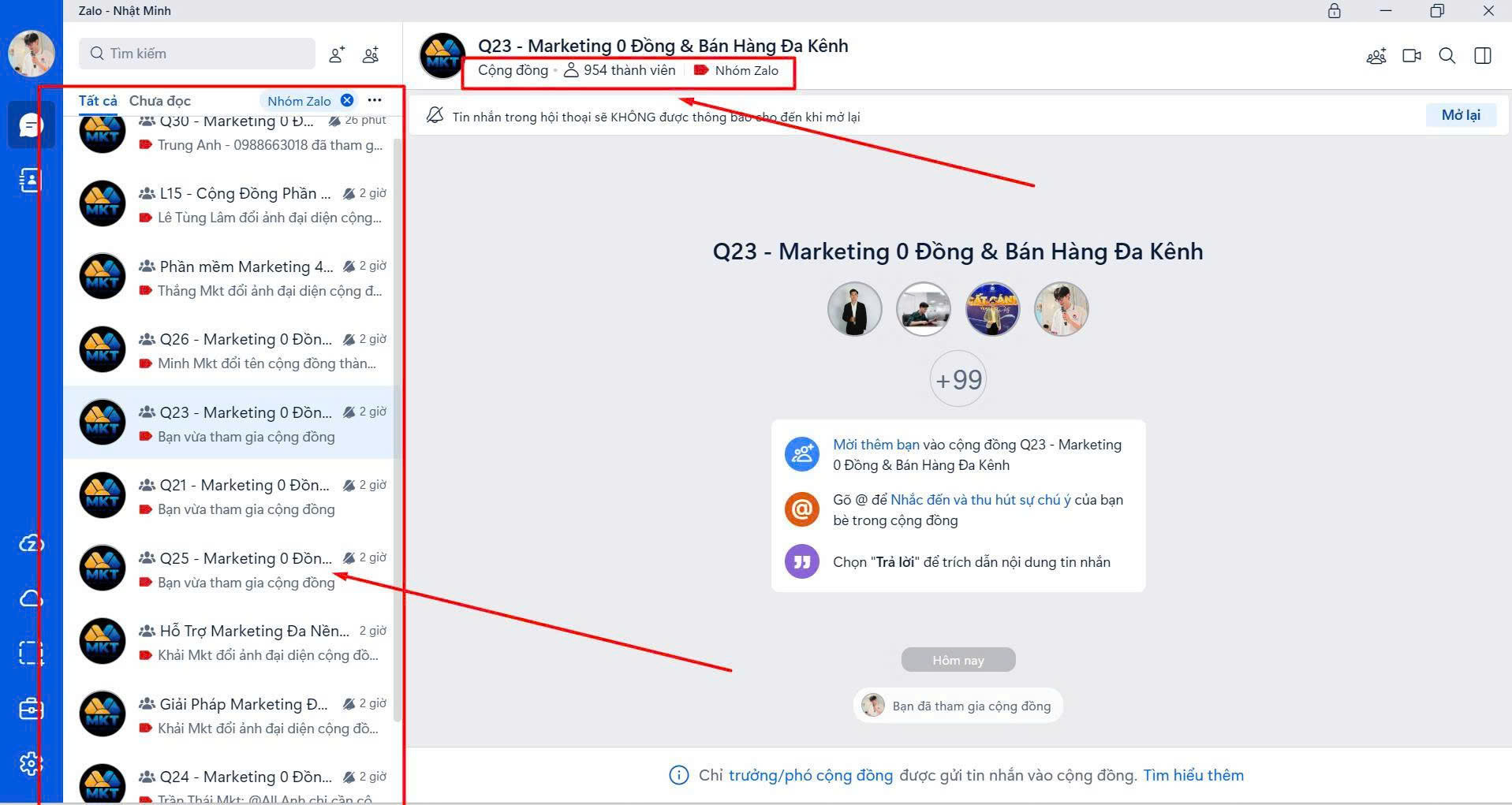This screenshot has width=1512, height=805.
Task: Remove the Nhóm Zalo filter tag
Action: pos(347,100)
